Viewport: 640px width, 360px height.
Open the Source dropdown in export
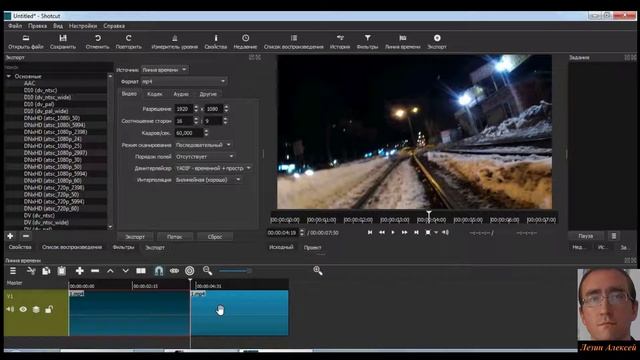coord(164,70)
